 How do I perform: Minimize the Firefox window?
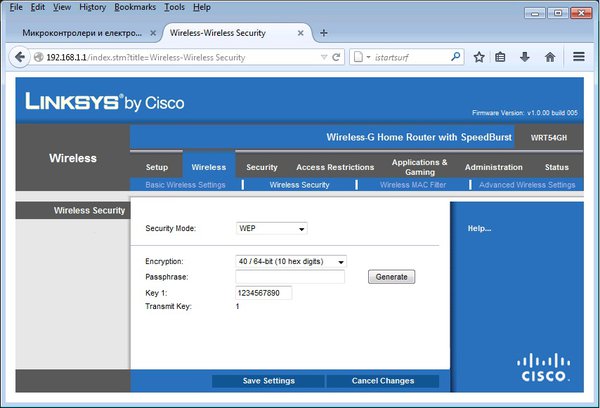coord(535,13)
